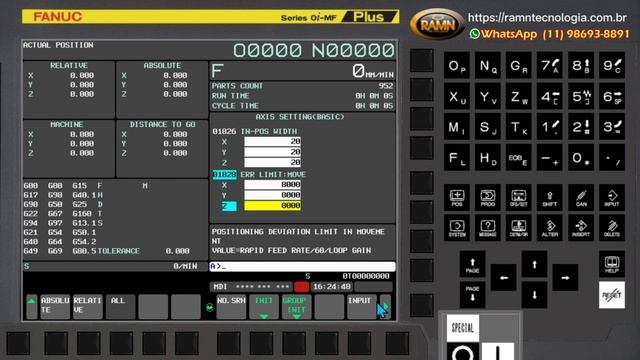Click the Y/V axis key
Image resolution: width=640 pixels, height=360 pixels.
click(x=488, y=97)
